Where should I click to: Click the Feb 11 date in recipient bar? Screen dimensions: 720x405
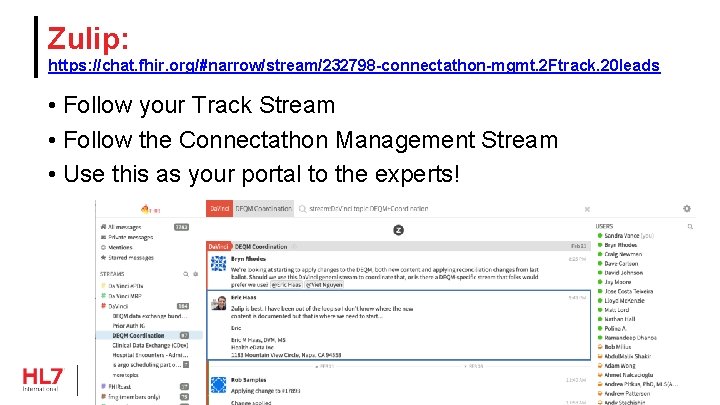click(579, 246)
